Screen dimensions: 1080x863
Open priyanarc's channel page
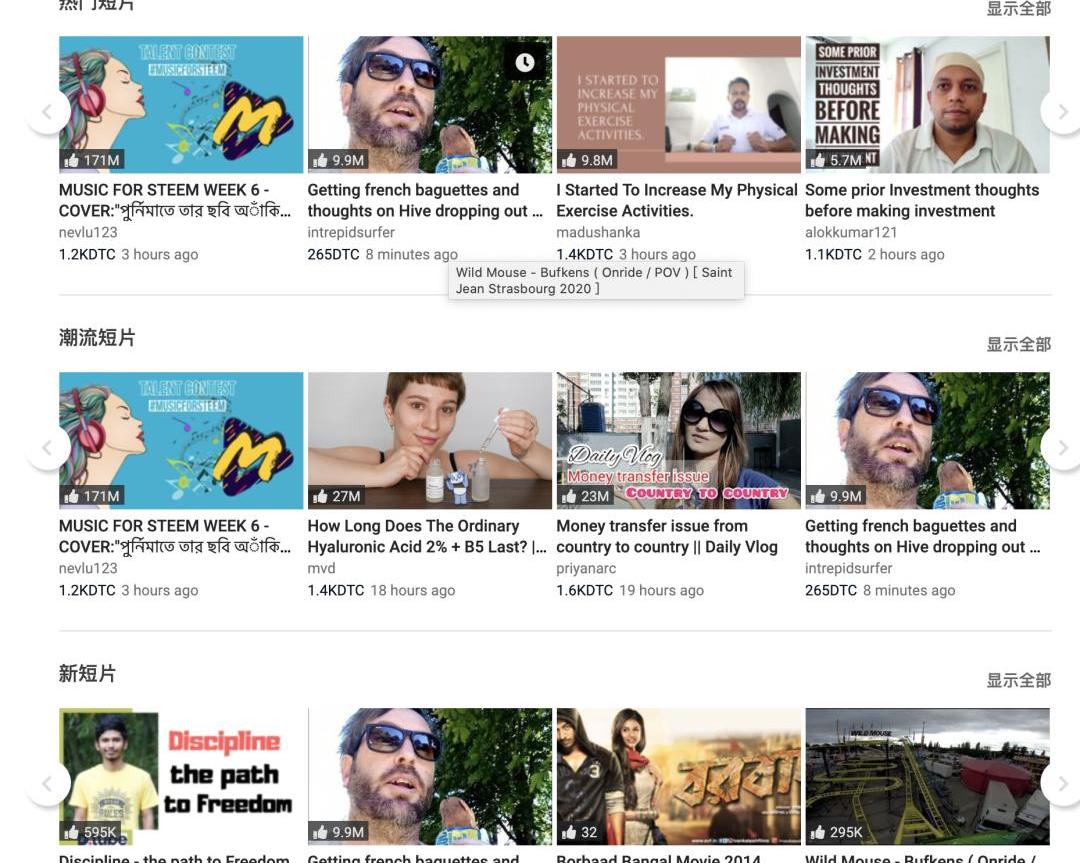[586, 568]
